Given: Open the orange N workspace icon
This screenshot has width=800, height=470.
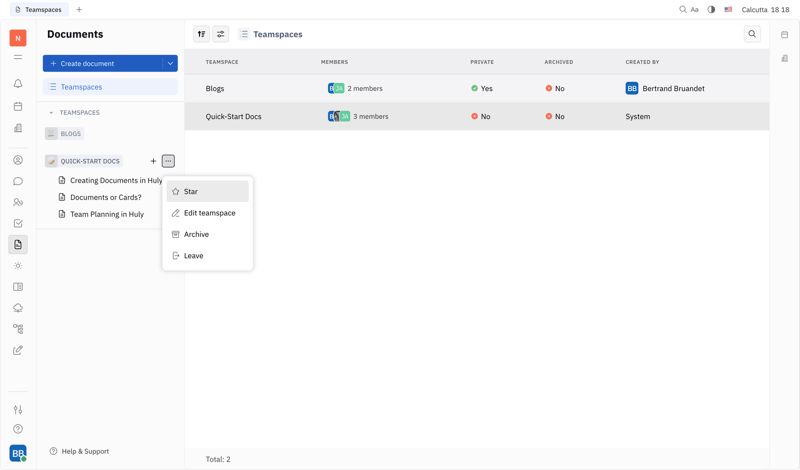Looking at the screenshot, I should click(x=18, y=38).
